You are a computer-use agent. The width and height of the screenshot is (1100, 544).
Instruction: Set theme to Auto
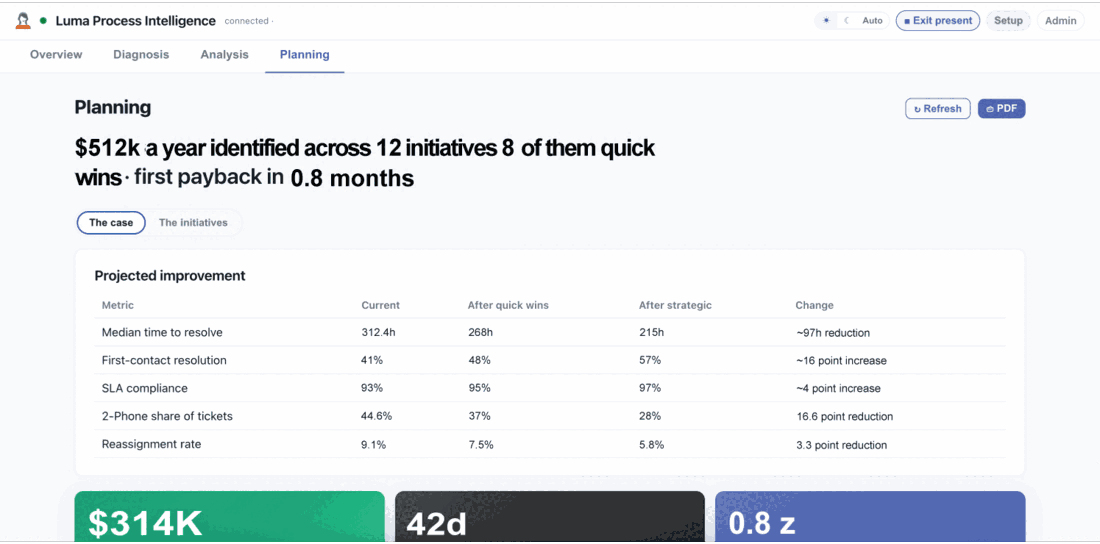[x=872, y=21]
